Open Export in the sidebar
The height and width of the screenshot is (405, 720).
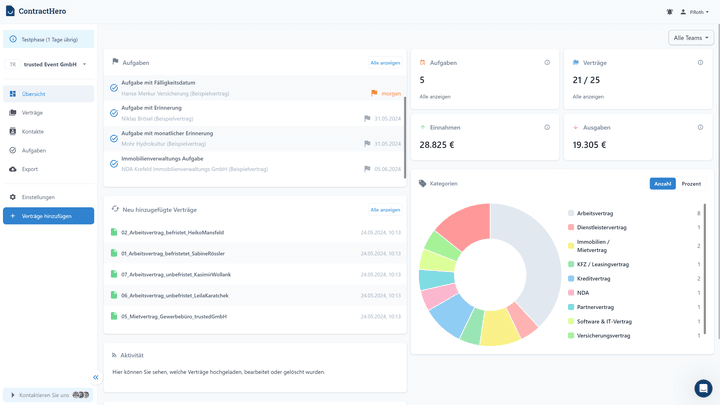pyautogui.click(x=48, y=169)
